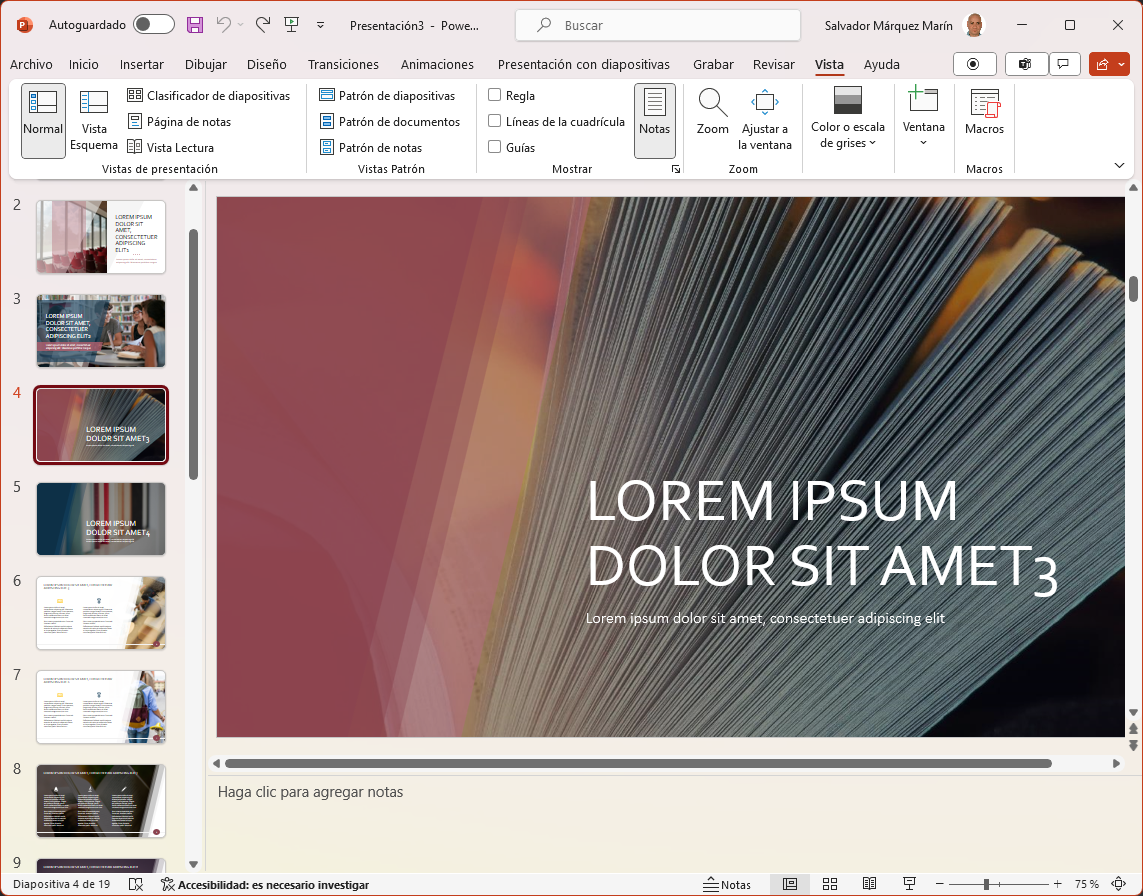This screenshot has height=896, width=1143.
Task: Select slide 7 thumbnail
Action: pyautogui.click(x=101, y=706)
